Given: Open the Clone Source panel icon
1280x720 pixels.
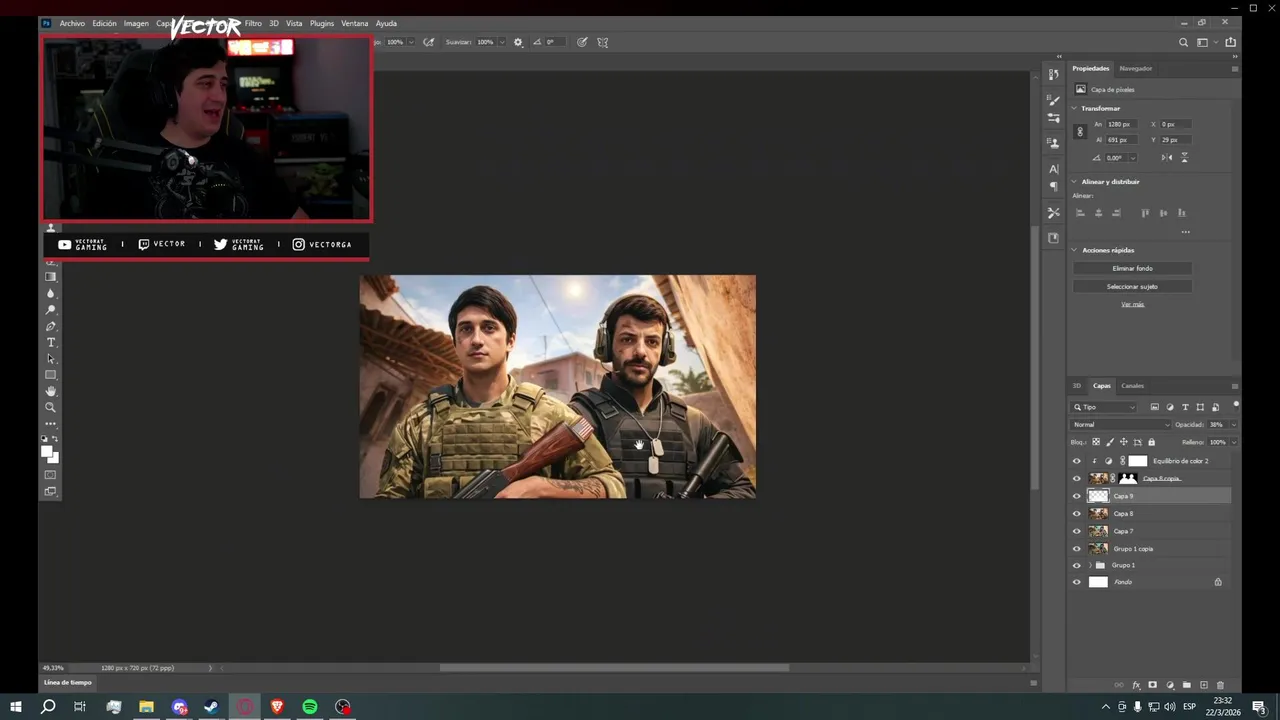Looking at the screenshot, I should [x=1053, y=143].
